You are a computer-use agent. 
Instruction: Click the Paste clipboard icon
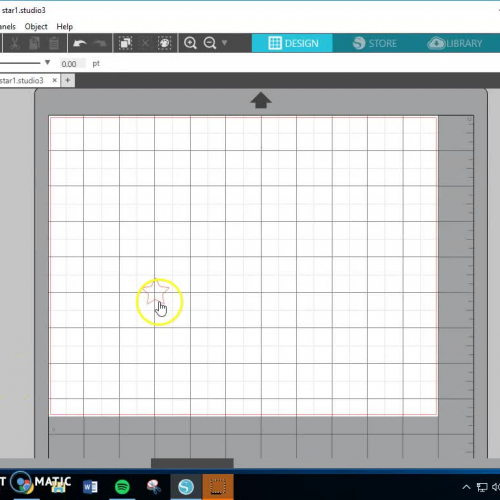[54, 43]
